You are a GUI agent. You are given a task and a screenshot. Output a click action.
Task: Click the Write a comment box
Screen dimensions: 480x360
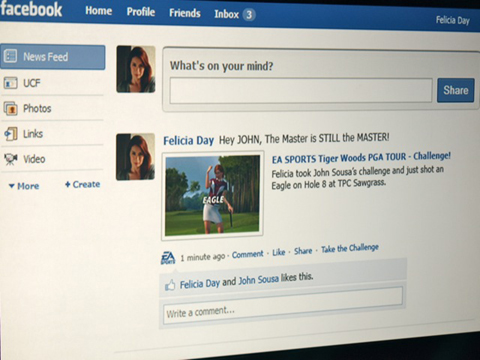click(283, 306)
